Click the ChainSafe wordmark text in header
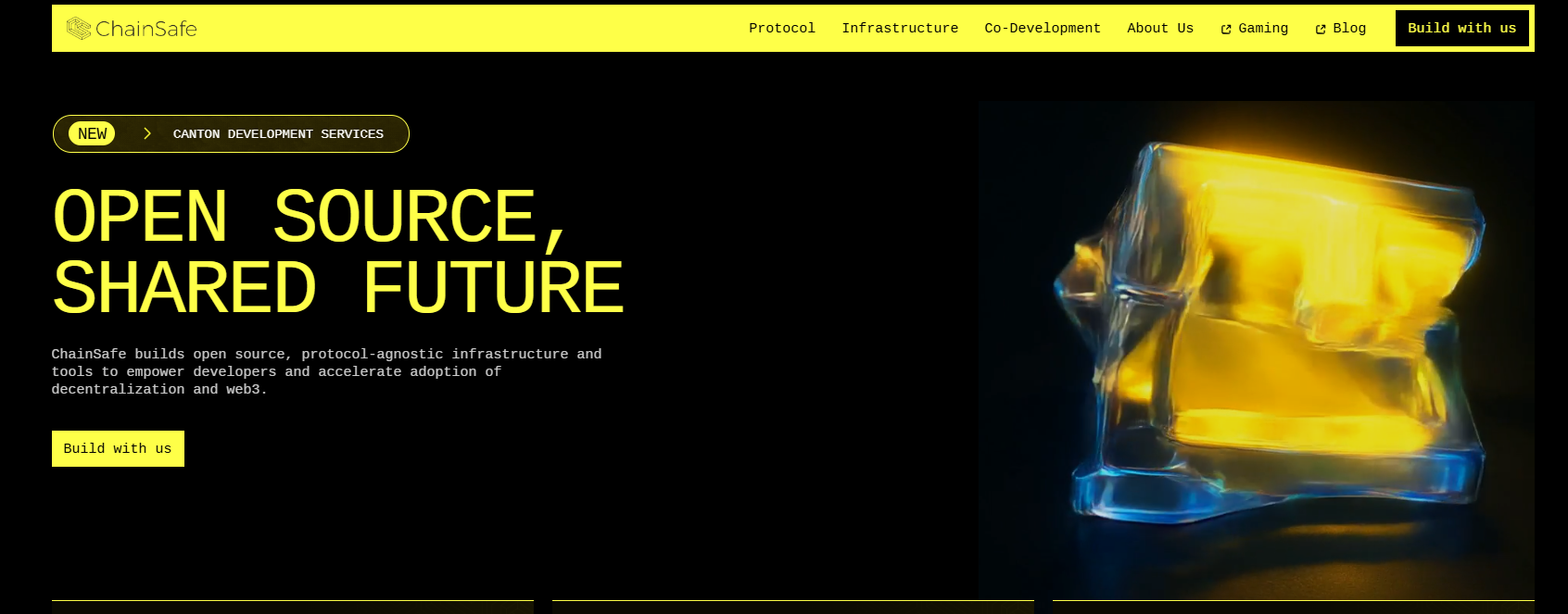The height and width of the screenshot is (614, 1568). pyautogui.click(x=146, y=29)
